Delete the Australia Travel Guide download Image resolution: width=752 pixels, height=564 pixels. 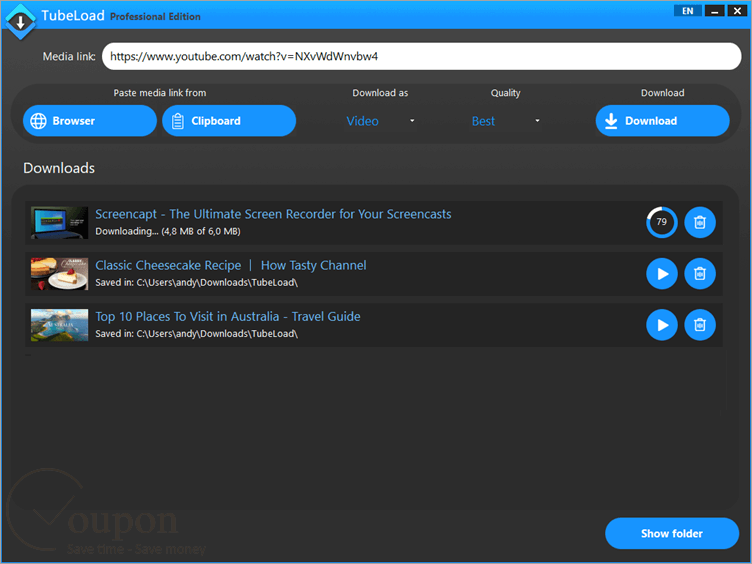700,325
